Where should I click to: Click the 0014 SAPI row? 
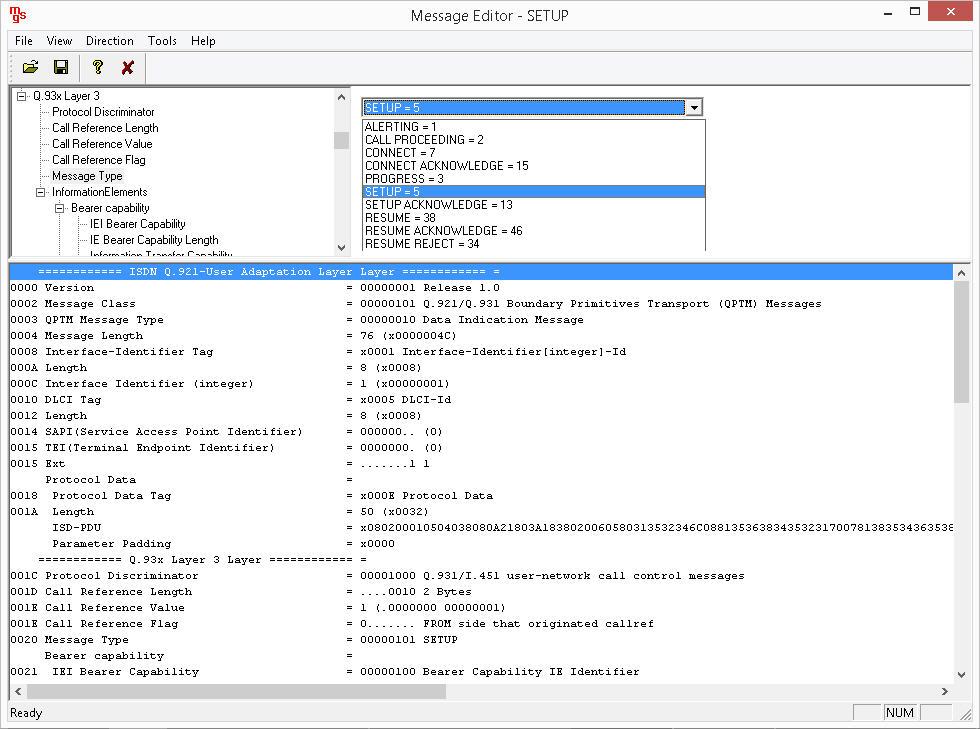coord(481,432)
